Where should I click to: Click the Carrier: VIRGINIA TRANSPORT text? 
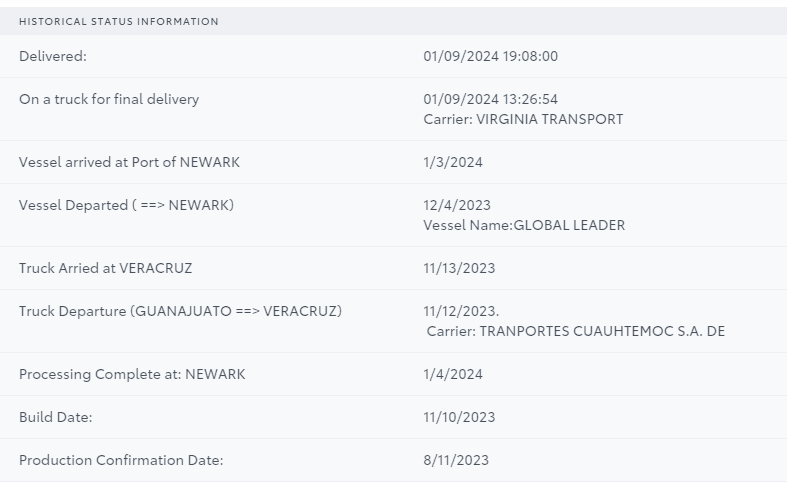(x=523, y=119)
